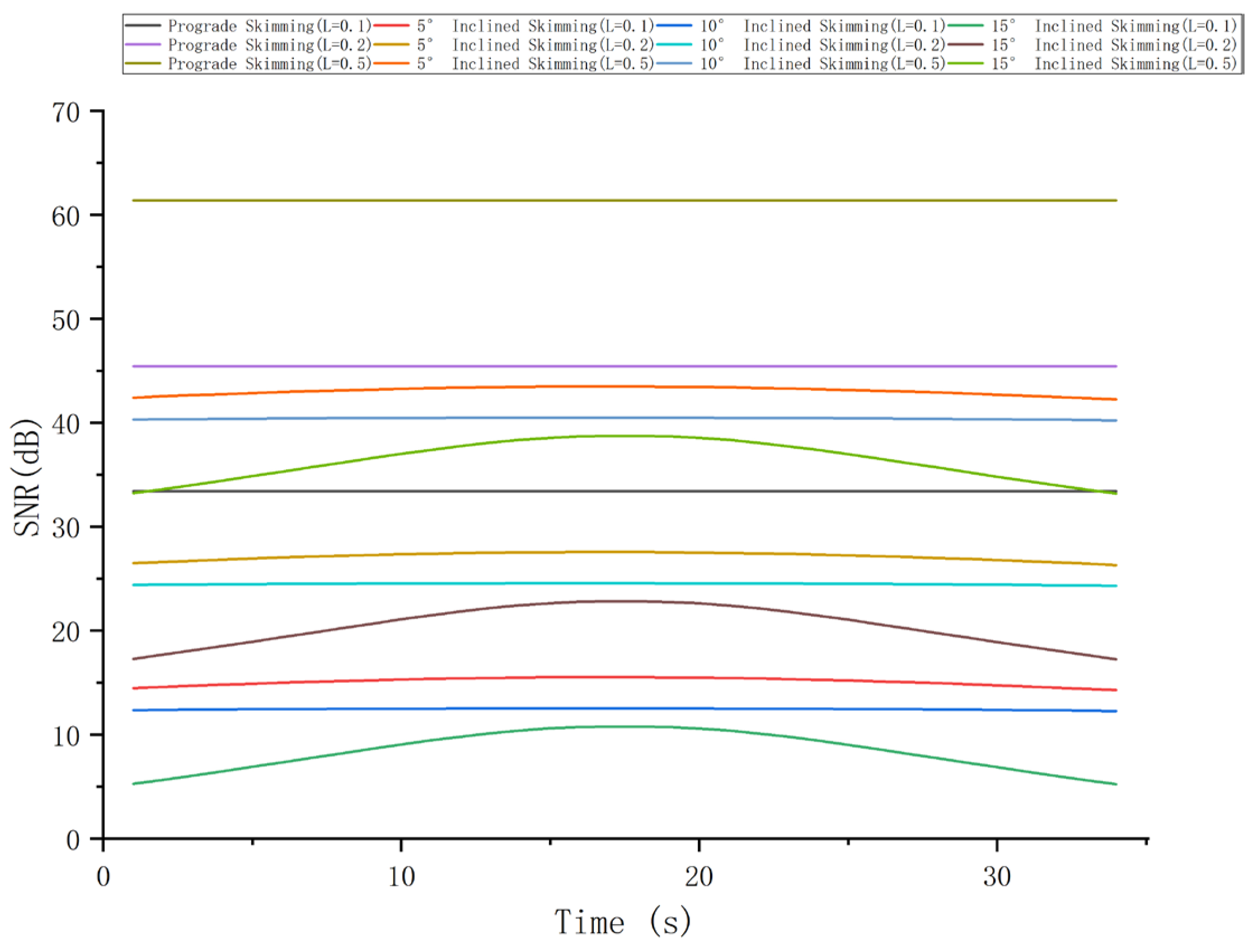Screen dimensions: 1258x952
Task: Click the 30 tick label on x-axis
Action: 997,877
